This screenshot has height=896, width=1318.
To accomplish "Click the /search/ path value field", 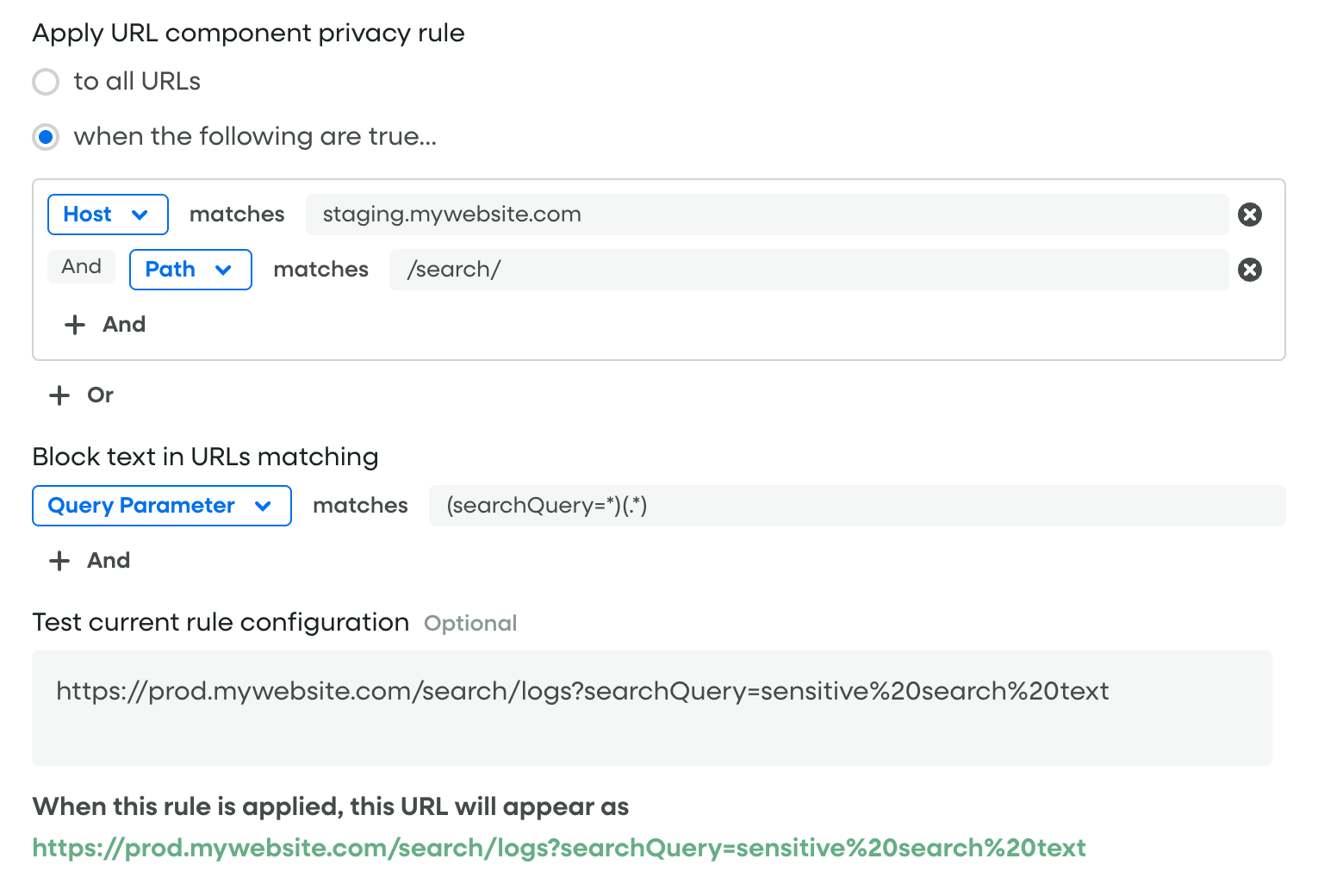I will tap(808, 270).
